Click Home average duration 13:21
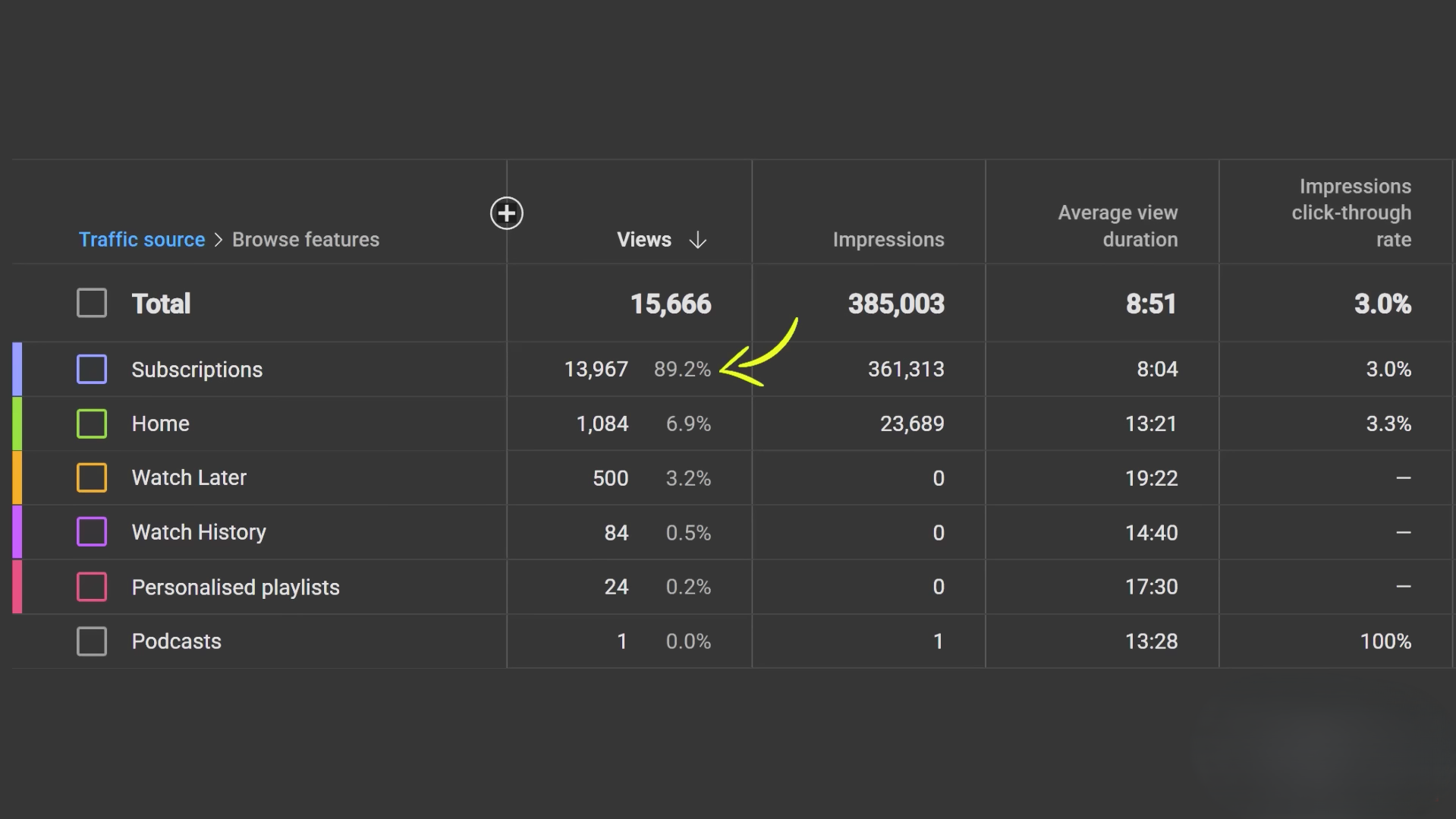This screenshot has width=1456, height=819. click(1151, 424)
